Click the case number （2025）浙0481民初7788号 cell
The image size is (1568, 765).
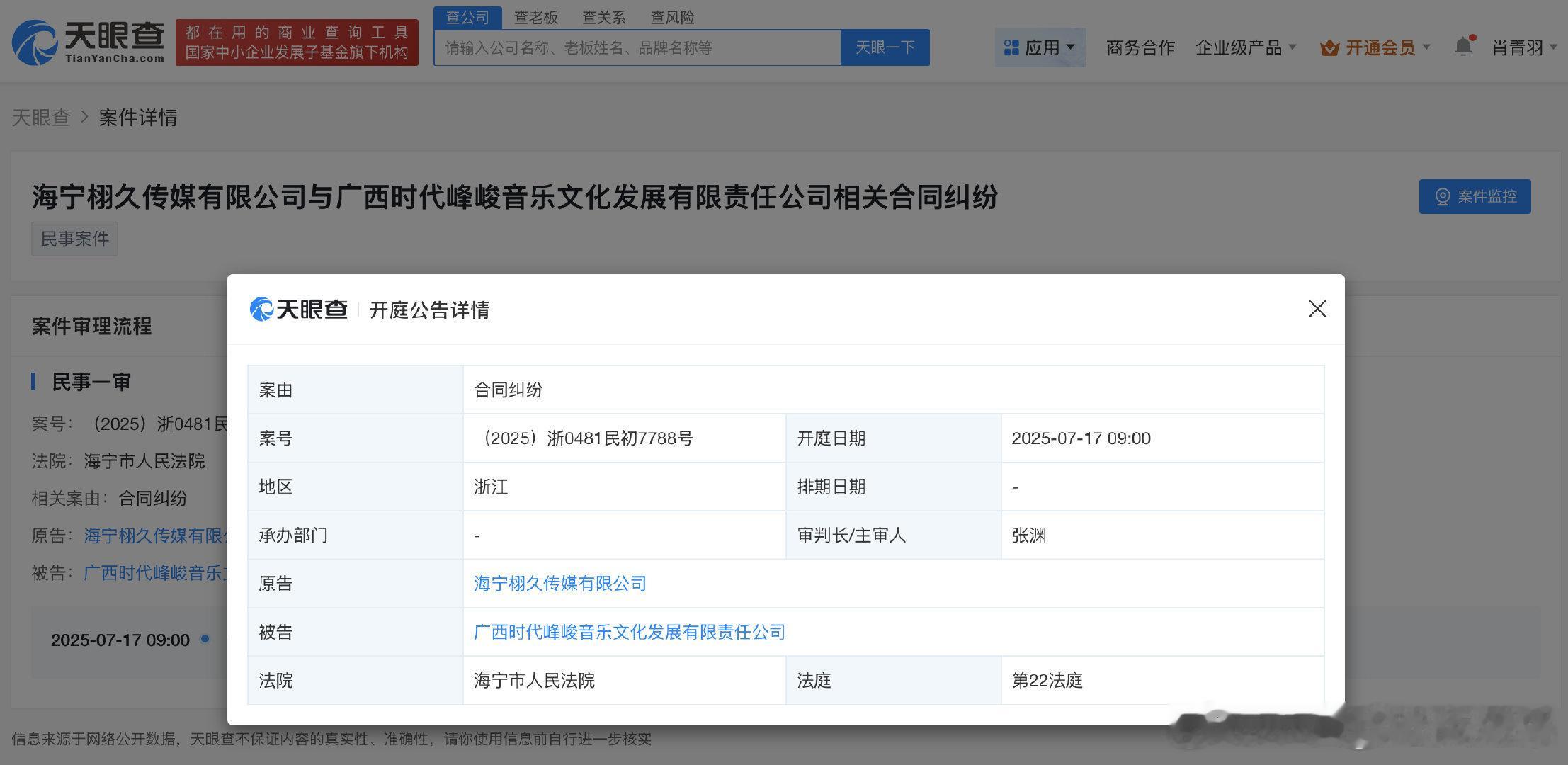click(624, 438)
